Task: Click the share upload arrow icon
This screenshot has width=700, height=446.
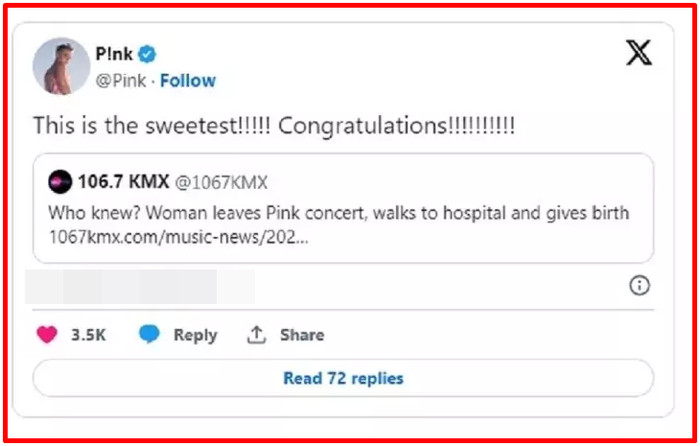Action: (x=256, y=334)
